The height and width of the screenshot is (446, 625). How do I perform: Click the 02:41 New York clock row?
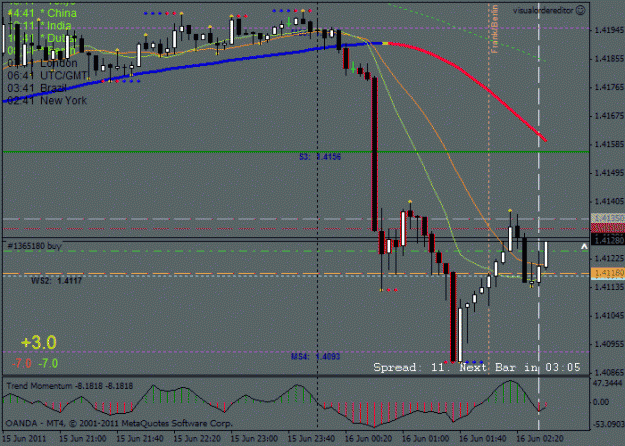point(47,100)
